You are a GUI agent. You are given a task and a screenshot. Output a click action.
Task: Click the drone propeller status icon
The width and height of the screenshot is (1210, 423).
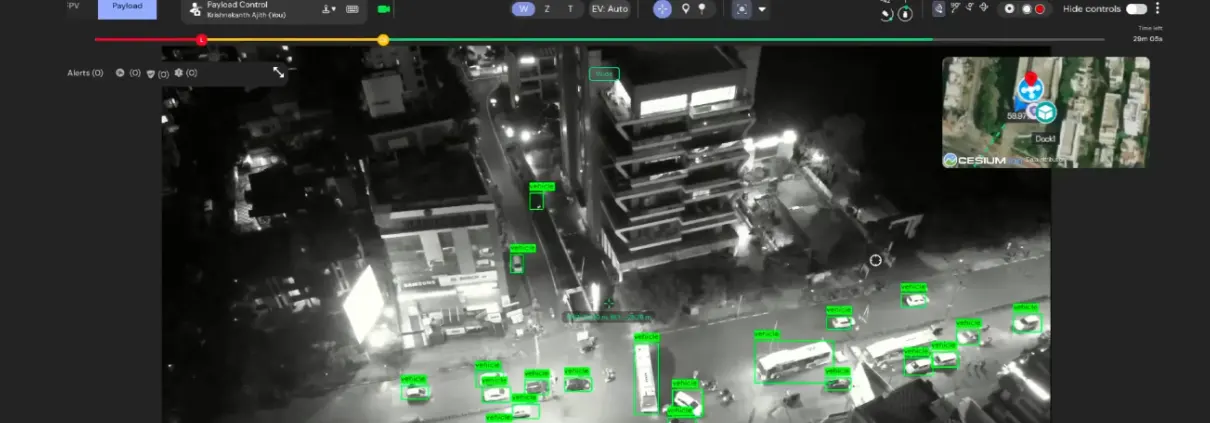point(986,8)
